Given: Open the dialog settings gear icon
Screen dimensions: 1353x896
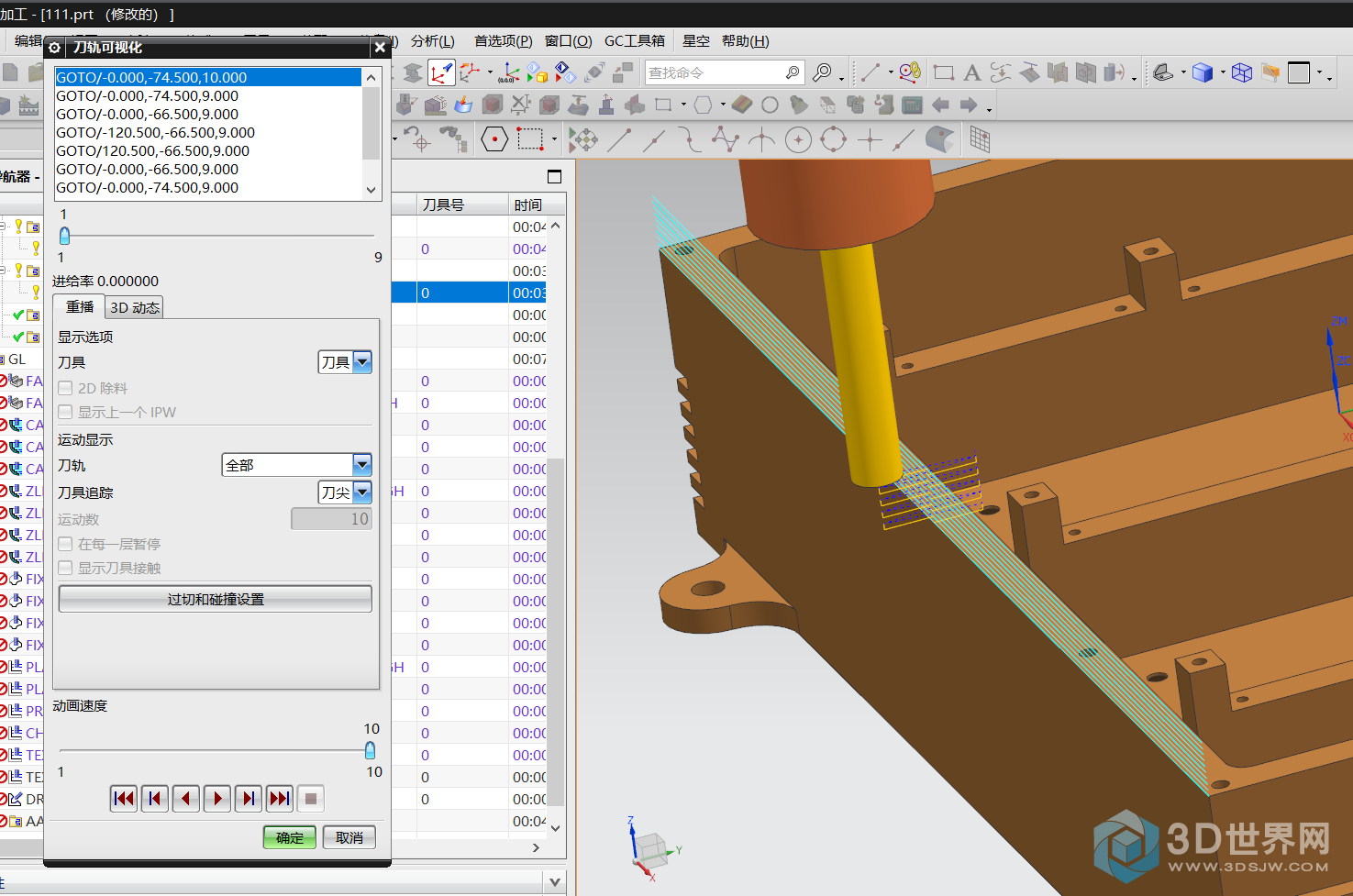Looking at the screenshot, I should (55, 48).
